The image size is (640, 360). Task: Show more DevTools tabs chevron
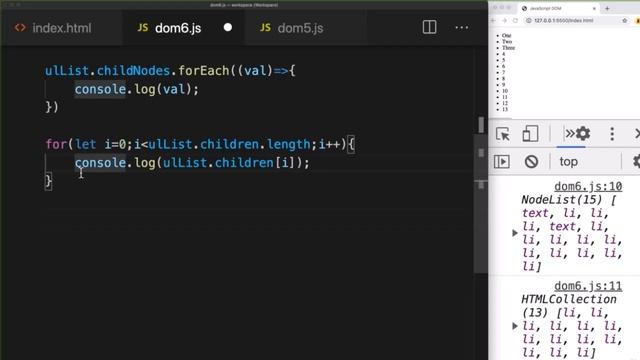(x=569, y=133)
